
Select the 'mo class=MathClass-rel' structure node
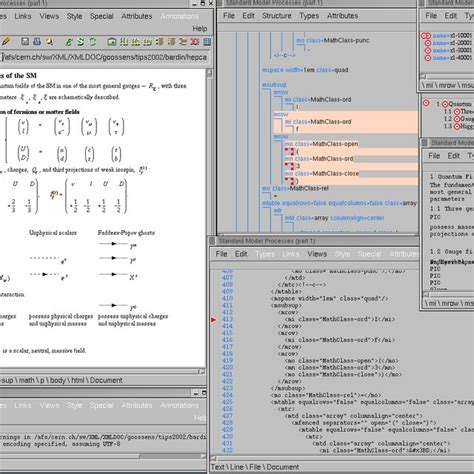(x=295, y=188)
